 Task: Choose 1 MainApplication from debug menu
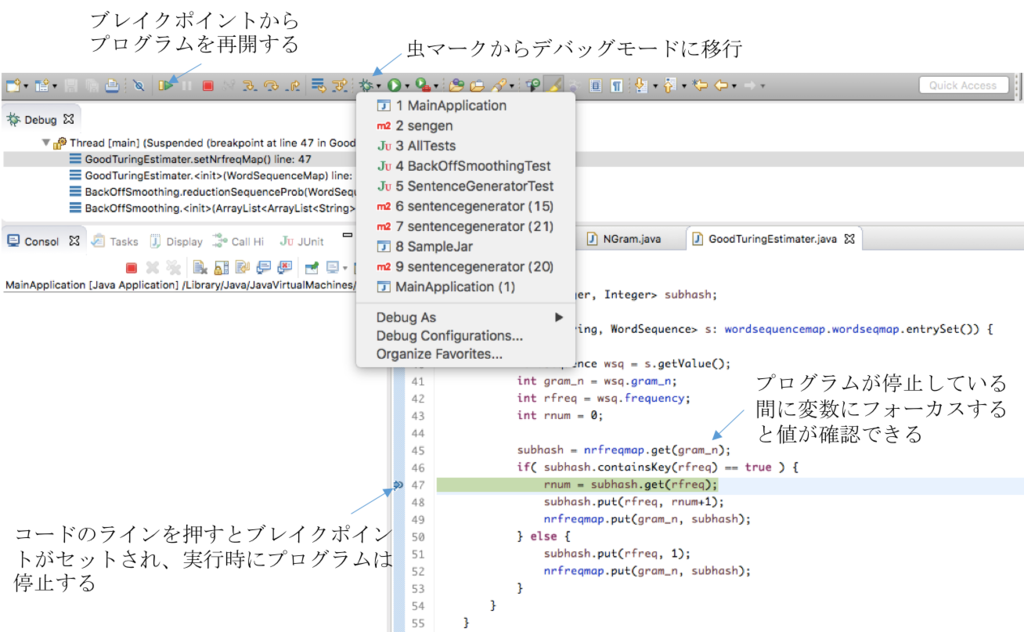point(466,106)
